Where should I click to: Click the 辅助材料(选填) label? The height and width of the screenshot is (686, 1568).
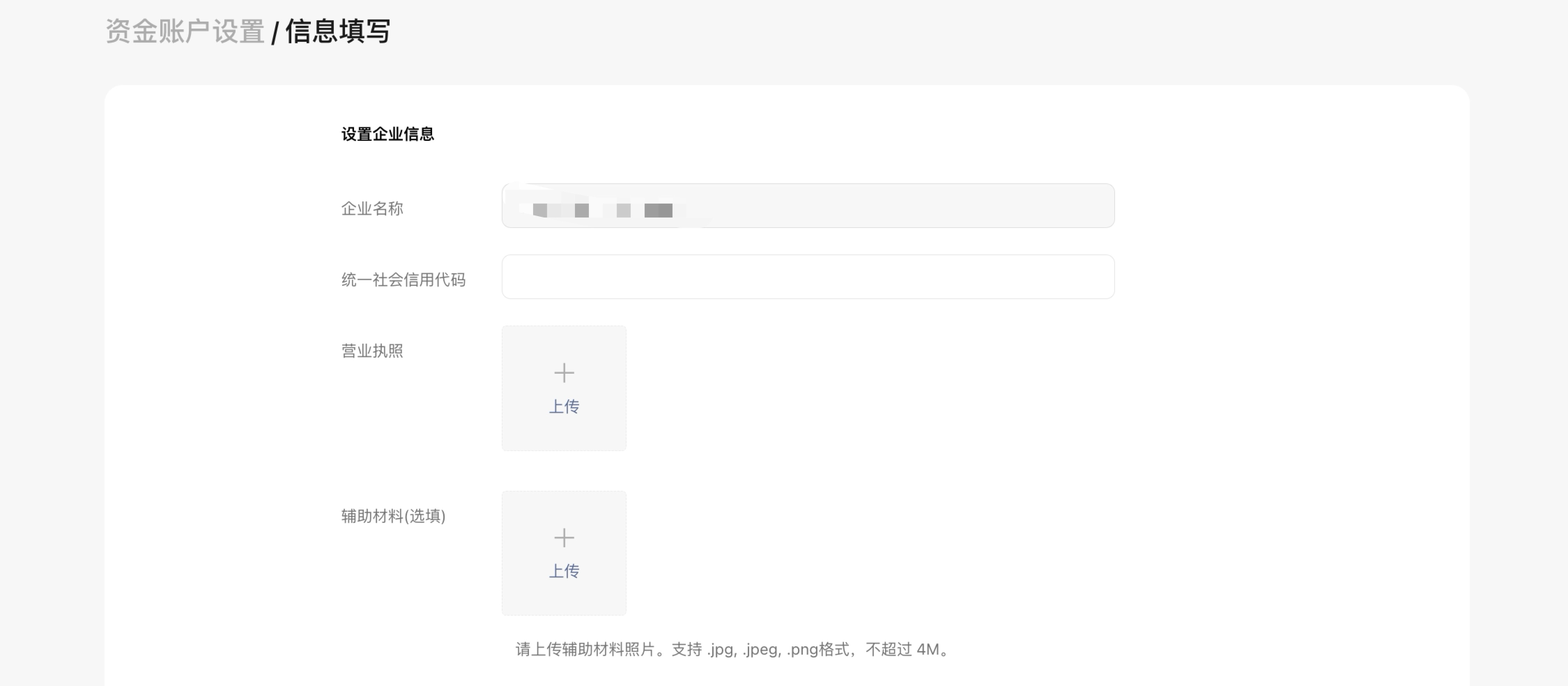[x=393, y=516]
